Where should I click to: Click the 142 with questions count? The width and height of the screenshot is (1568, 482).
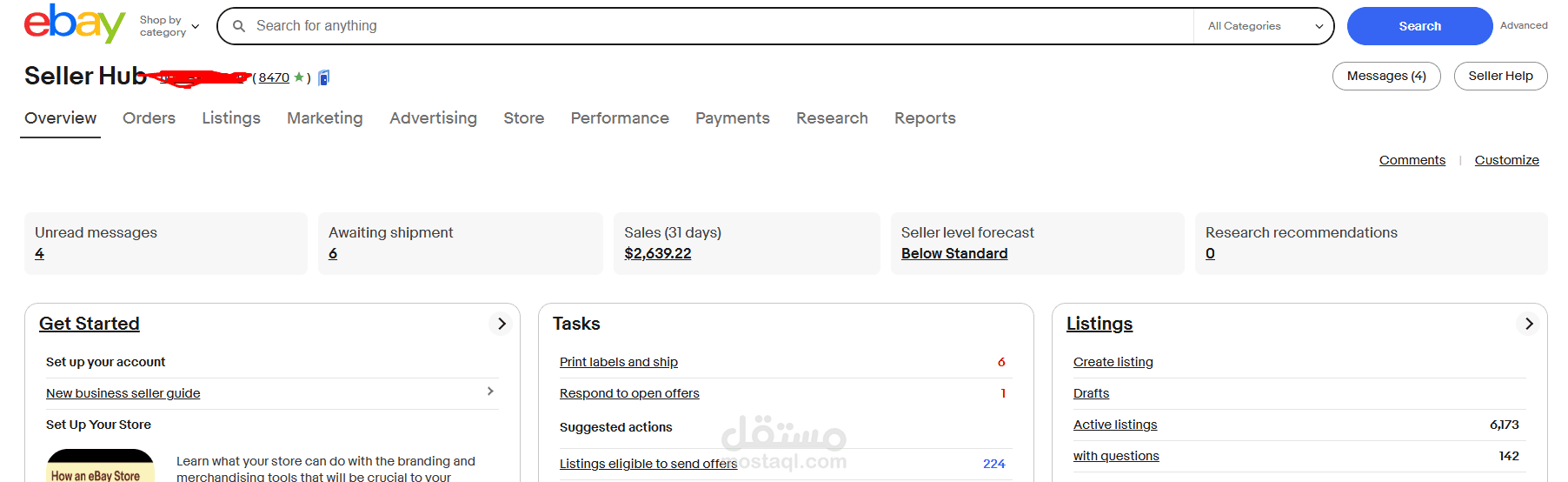(1509, 456)
